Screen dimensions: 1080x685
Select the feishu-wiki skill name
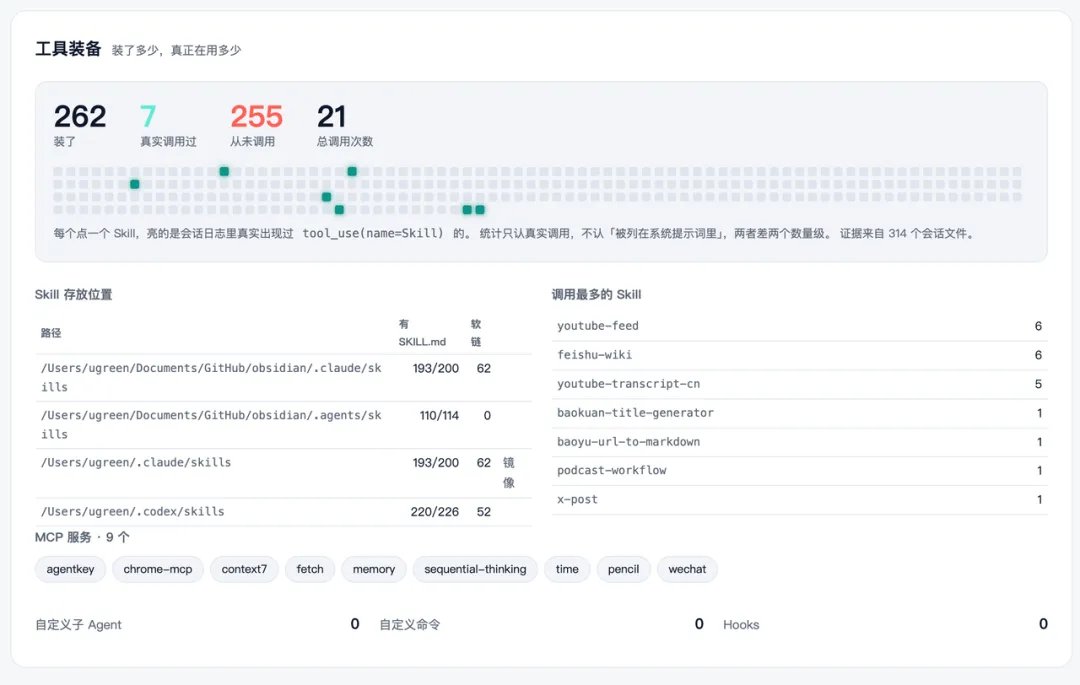coord(594,355)
